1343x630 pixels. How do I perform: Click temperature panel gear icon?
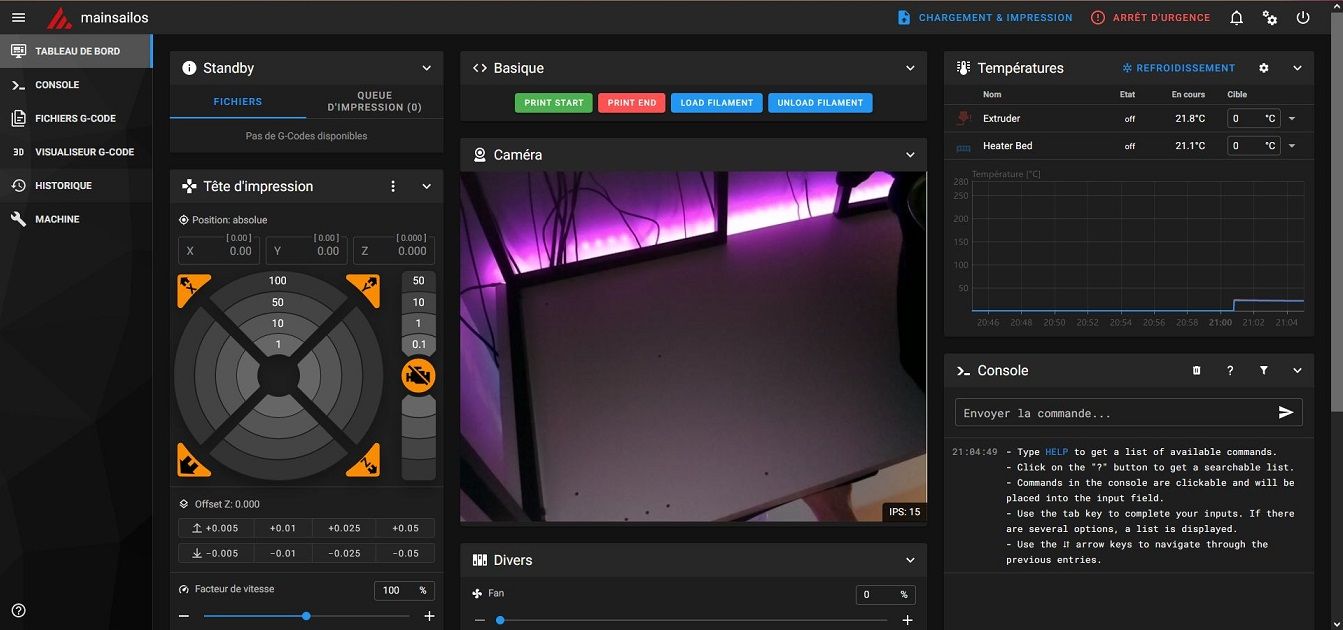click(x=1264, y=68)
